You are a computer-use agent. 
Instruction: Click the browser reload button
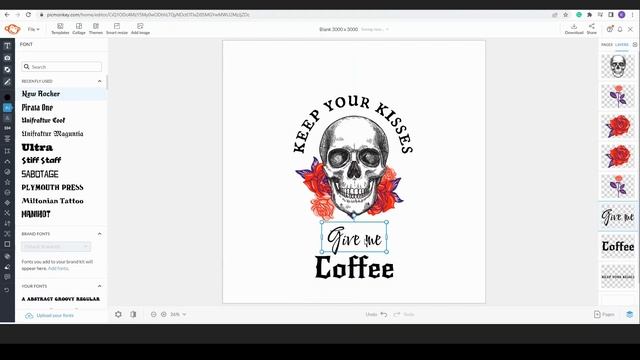coord(28,15)
